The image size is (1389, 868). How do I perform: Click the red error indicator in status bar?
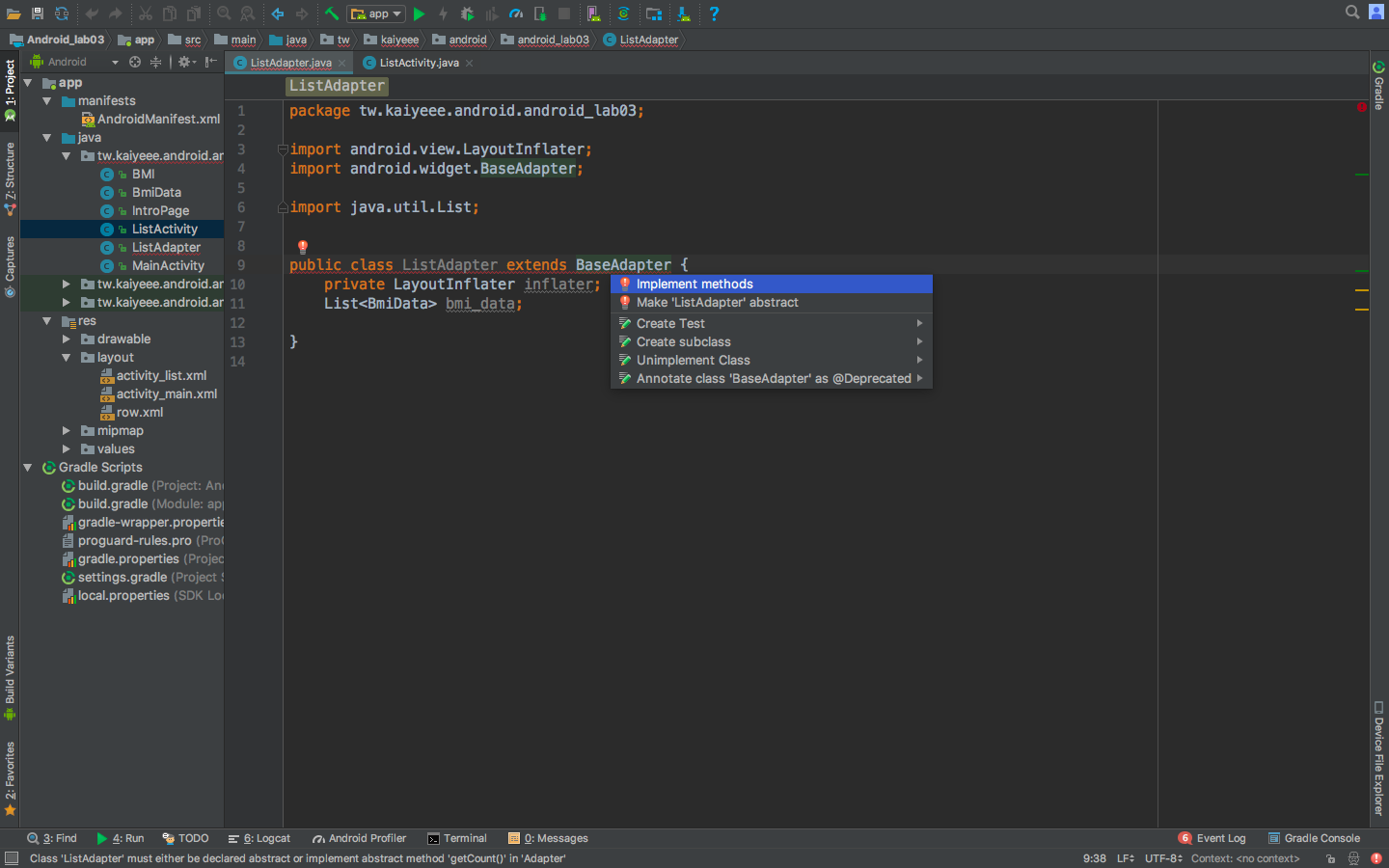pos(1376,858)
